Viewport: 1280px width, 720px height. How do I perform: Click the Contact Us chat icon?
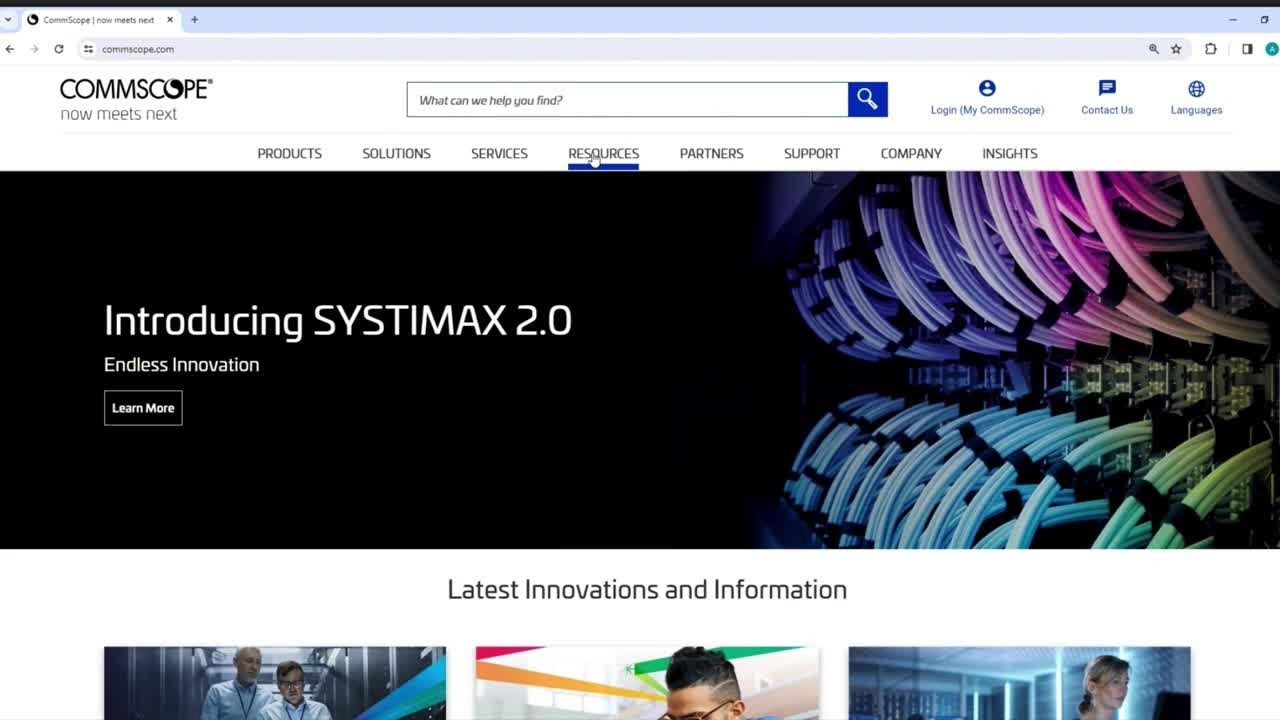coord(1107,88)
